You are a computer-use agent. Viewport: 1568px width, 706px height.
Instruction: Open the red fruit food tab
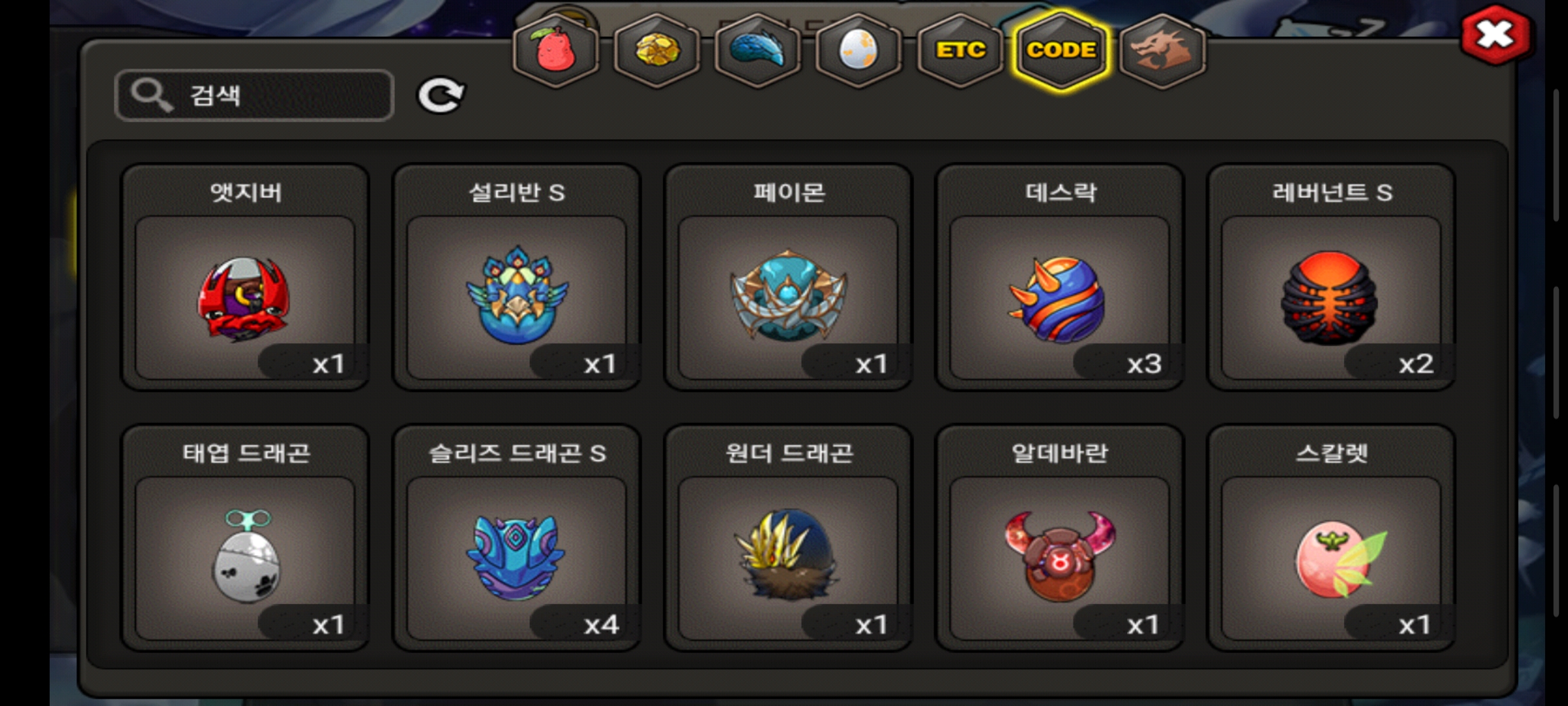(x=555, y=50)
